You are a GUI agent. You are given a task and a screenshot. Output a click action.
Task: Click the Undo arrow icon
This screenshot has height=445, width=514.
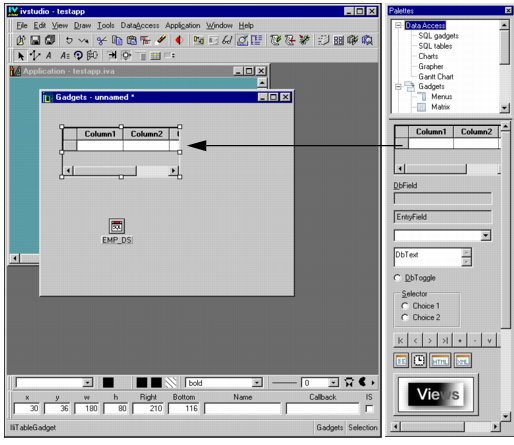coord(69,41)
